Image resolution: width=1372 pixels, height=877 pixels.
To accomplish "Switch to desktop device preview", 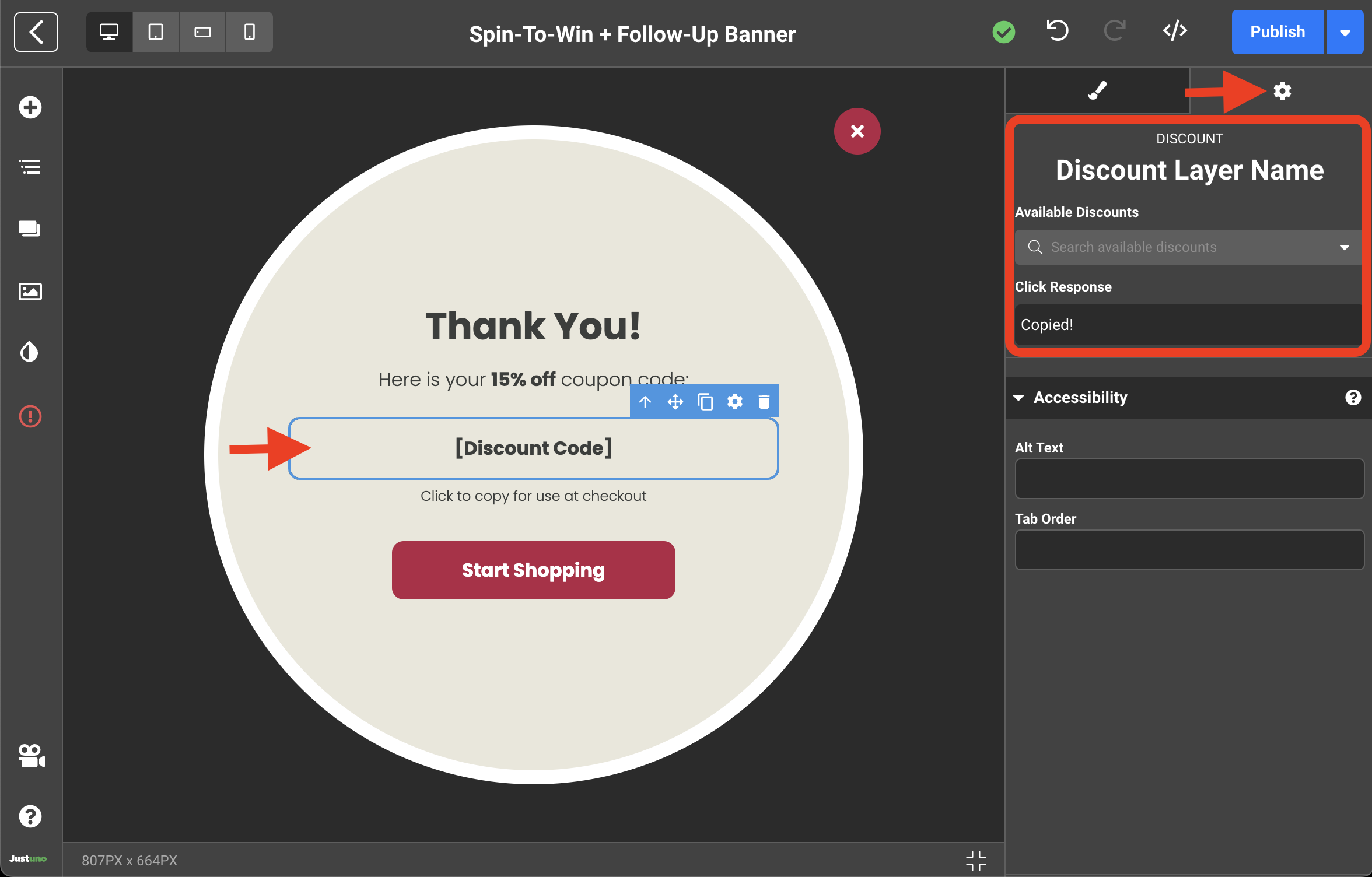I will pos(109,32).
